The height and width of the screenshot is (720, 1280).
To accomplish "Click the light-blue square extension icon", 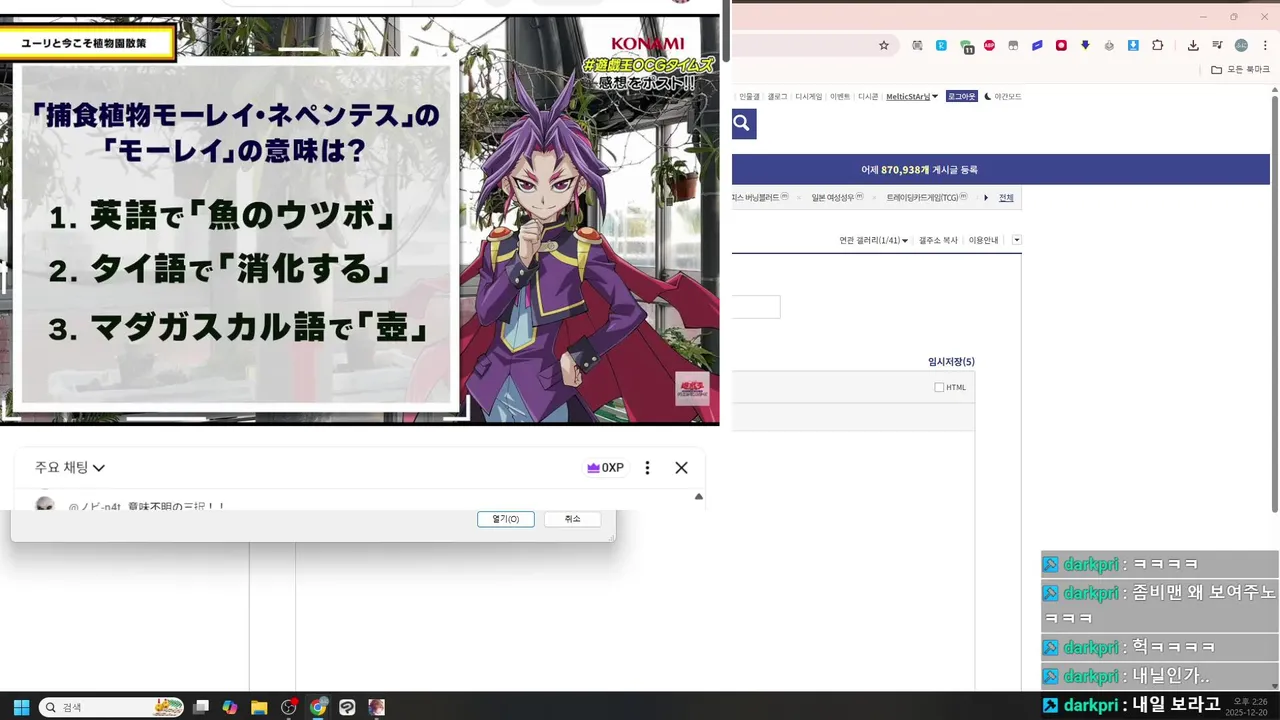I will (x=941, y=45).
